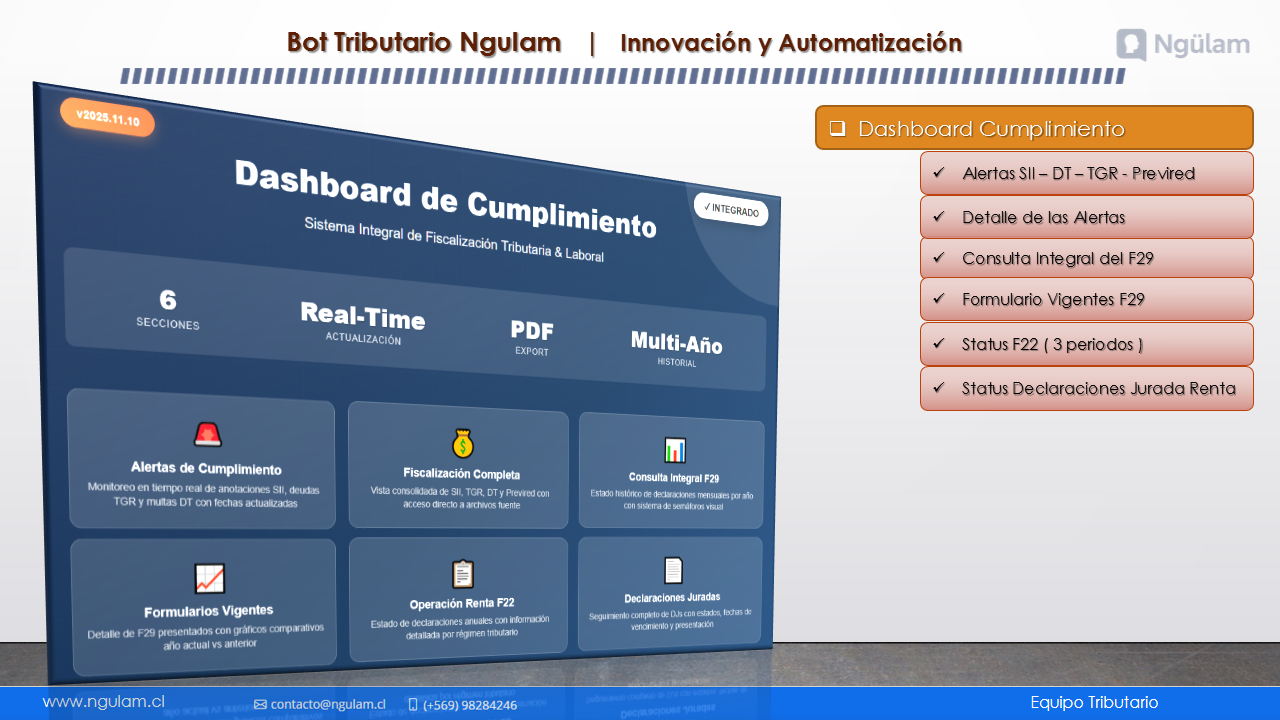Click the INTEGRADO badge button

pyautogui.click(x=731, y=209)
